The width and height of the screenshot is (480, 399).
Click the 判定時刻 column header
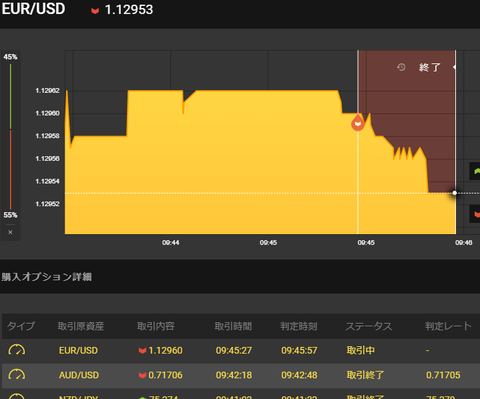pos(299,326)
